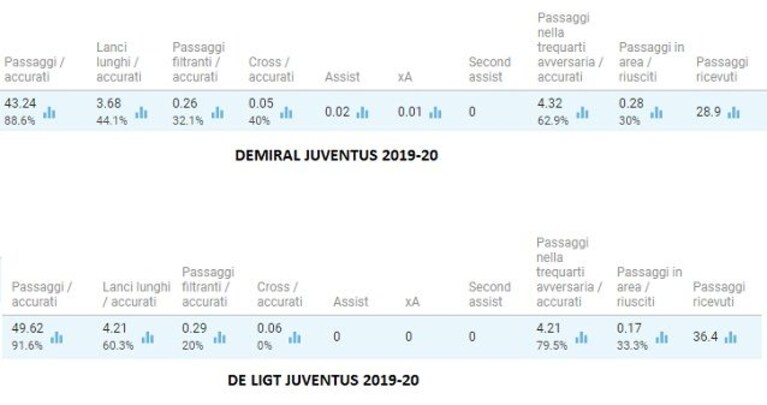Click Second assist header in De Ligt table
This screenshot has width=767, height=405.
(x=490, y=294)
